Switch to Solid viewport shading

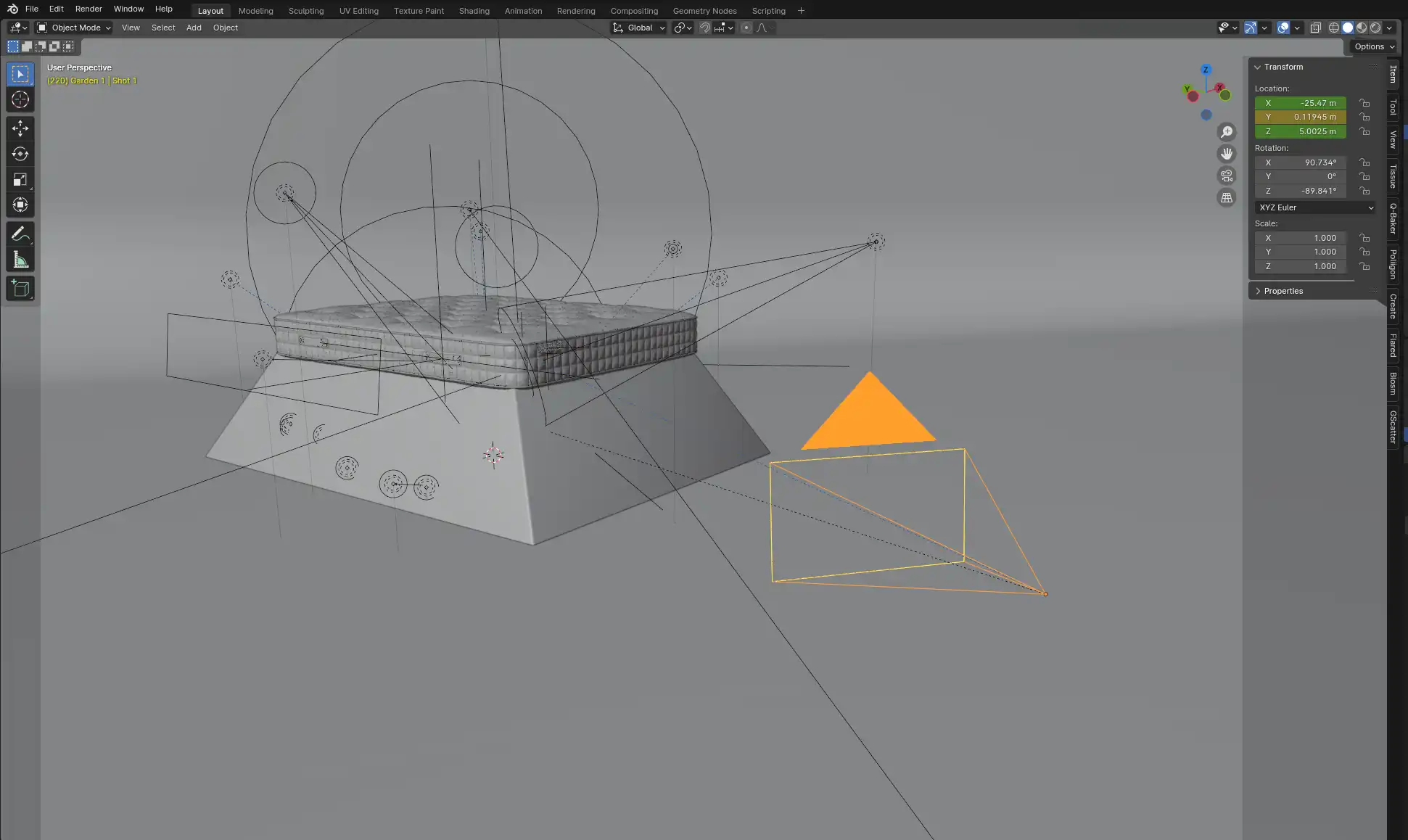tap(1348, 28)
